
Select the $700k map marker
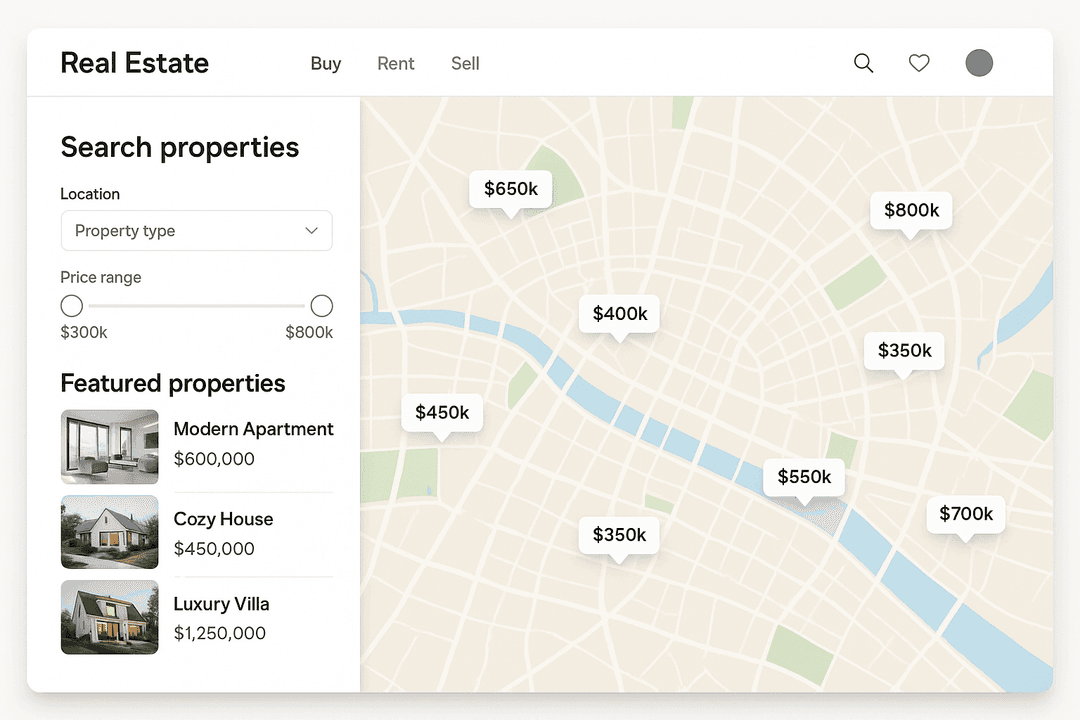965,514
